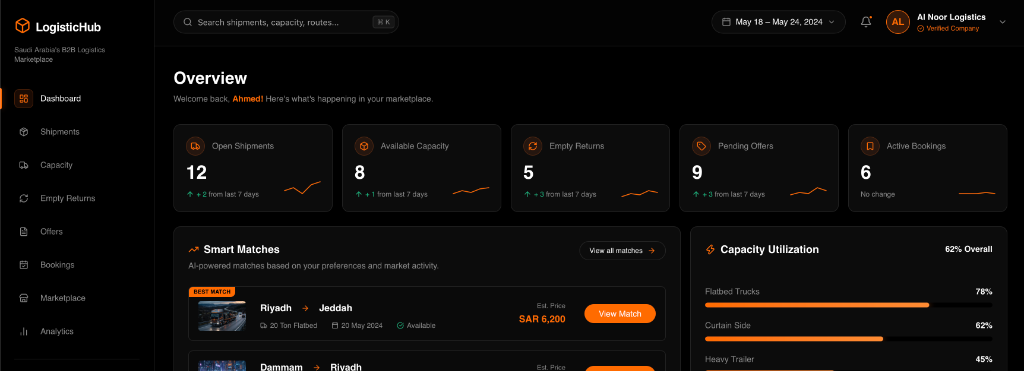The image size is (1024, 371).
Task: Navigate to Empty Returns in sidebar
Action: [77, 199]
